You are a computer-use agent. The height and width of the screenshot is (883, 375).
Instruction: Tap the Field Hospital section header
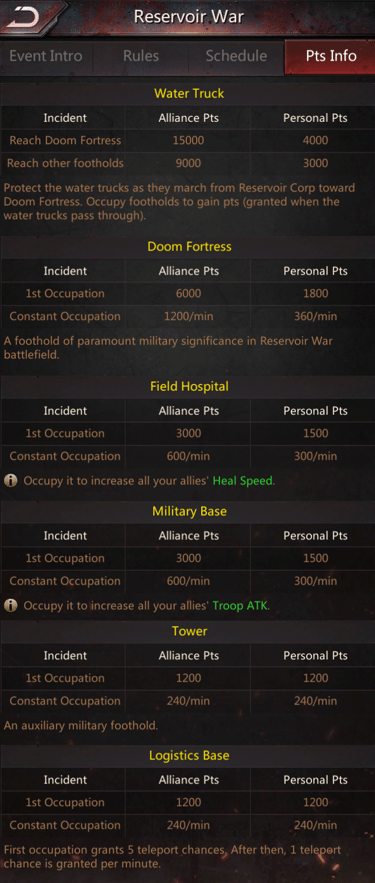click(189, 387)
